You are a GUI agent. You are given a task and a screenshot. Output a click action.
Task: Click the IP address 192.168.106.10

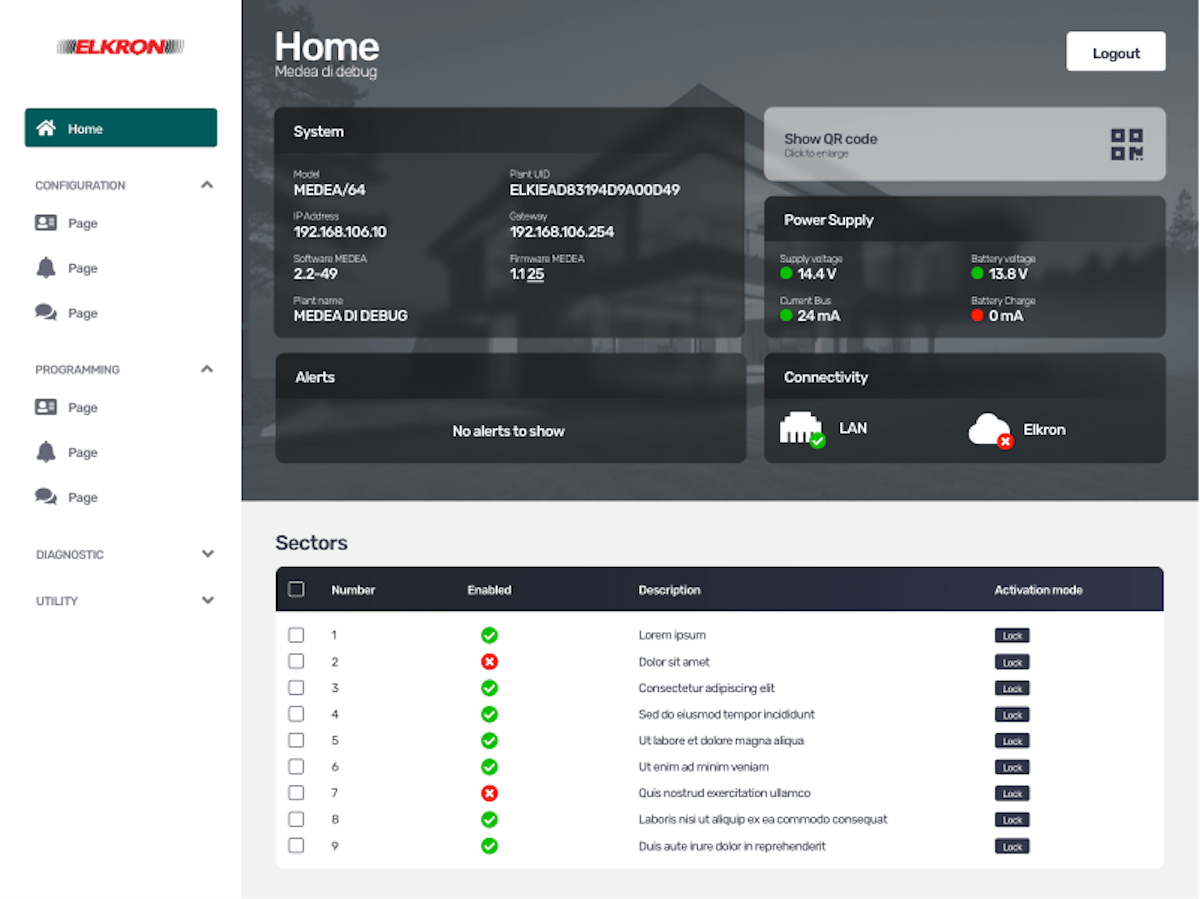point(340,232)
